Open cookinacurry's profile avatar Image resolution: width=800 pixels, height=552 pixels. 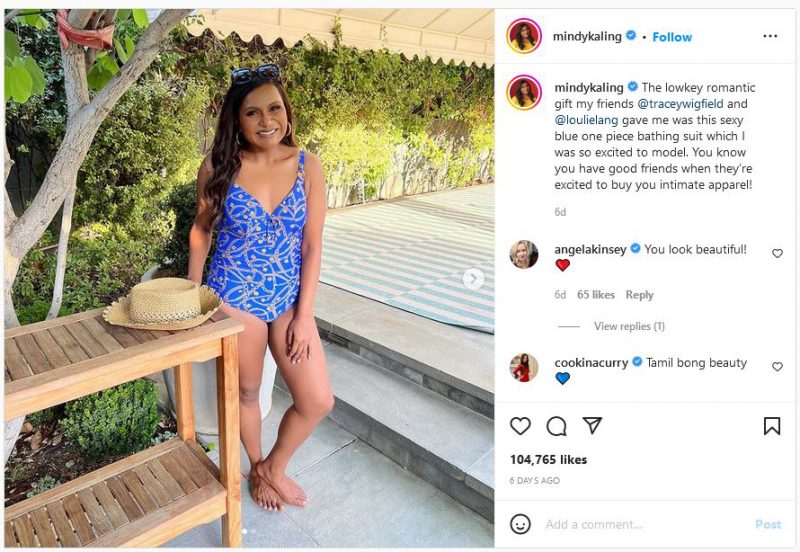click(524, 368)
